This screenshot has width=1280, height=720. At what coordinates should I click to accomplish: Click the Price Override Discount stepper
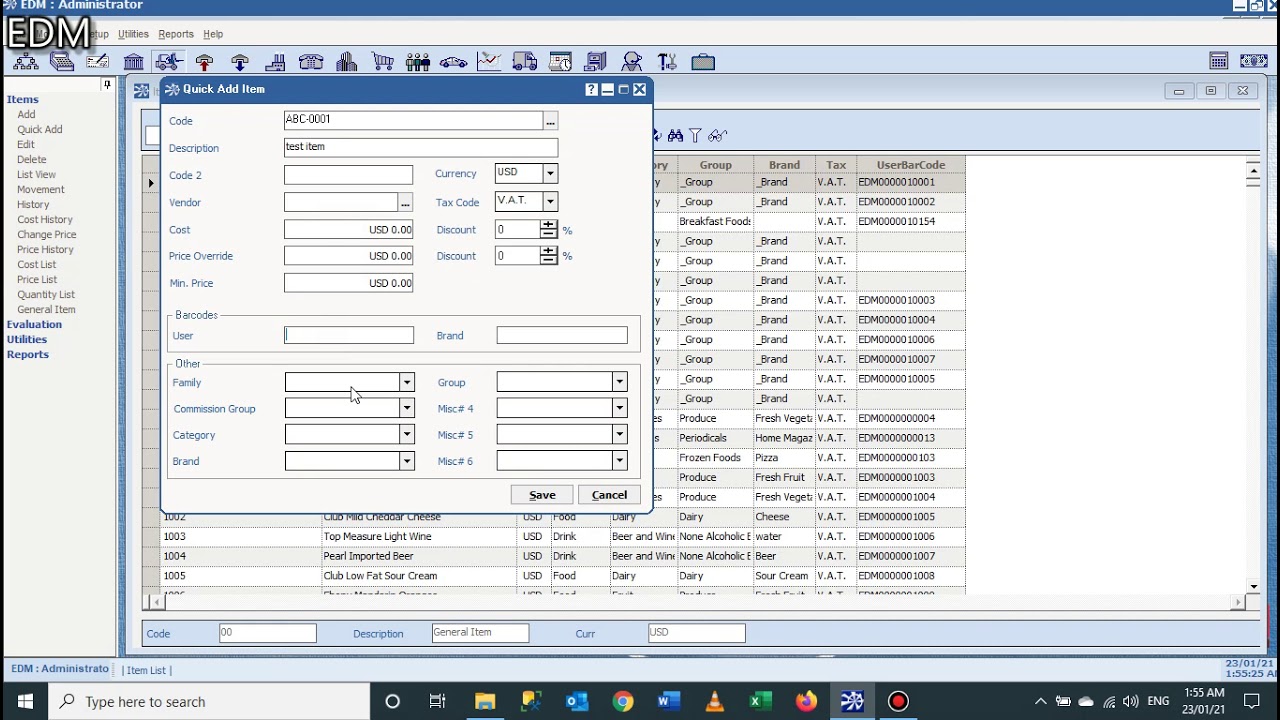548,256
